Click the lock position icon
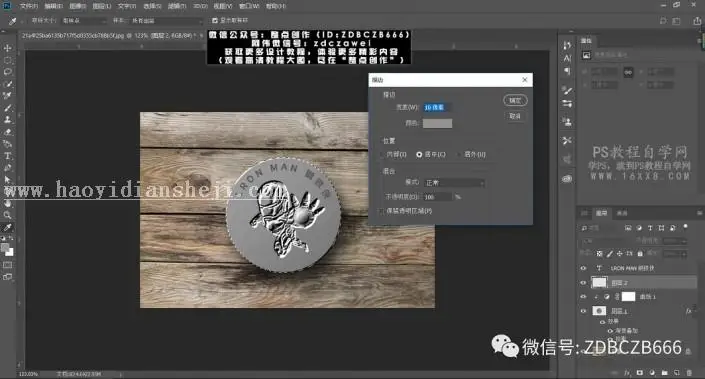This screenshot has width=705, height=379. pyautogui.click(x=620, y=254)
